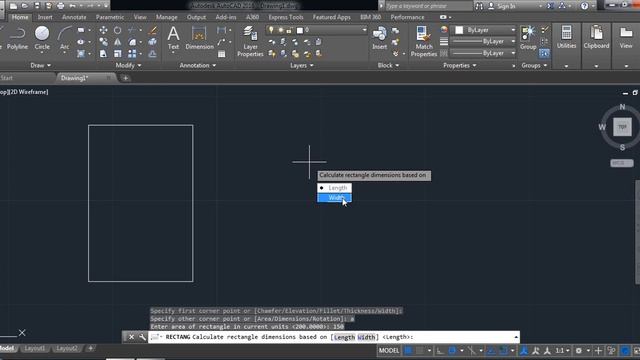Expand the Properties panel
Screen dimensions: 640x360
460,65
